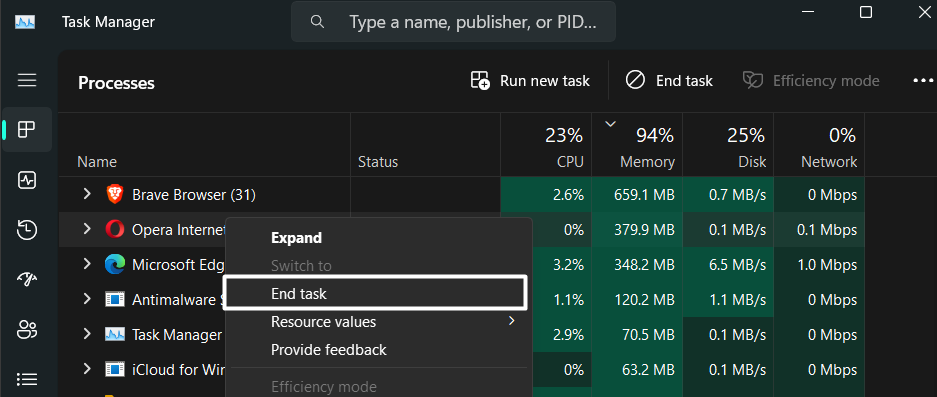Open the hamburger navigation menu
Image resolution: width=937 pixels, height=397 pixels.
click(27, 80)
